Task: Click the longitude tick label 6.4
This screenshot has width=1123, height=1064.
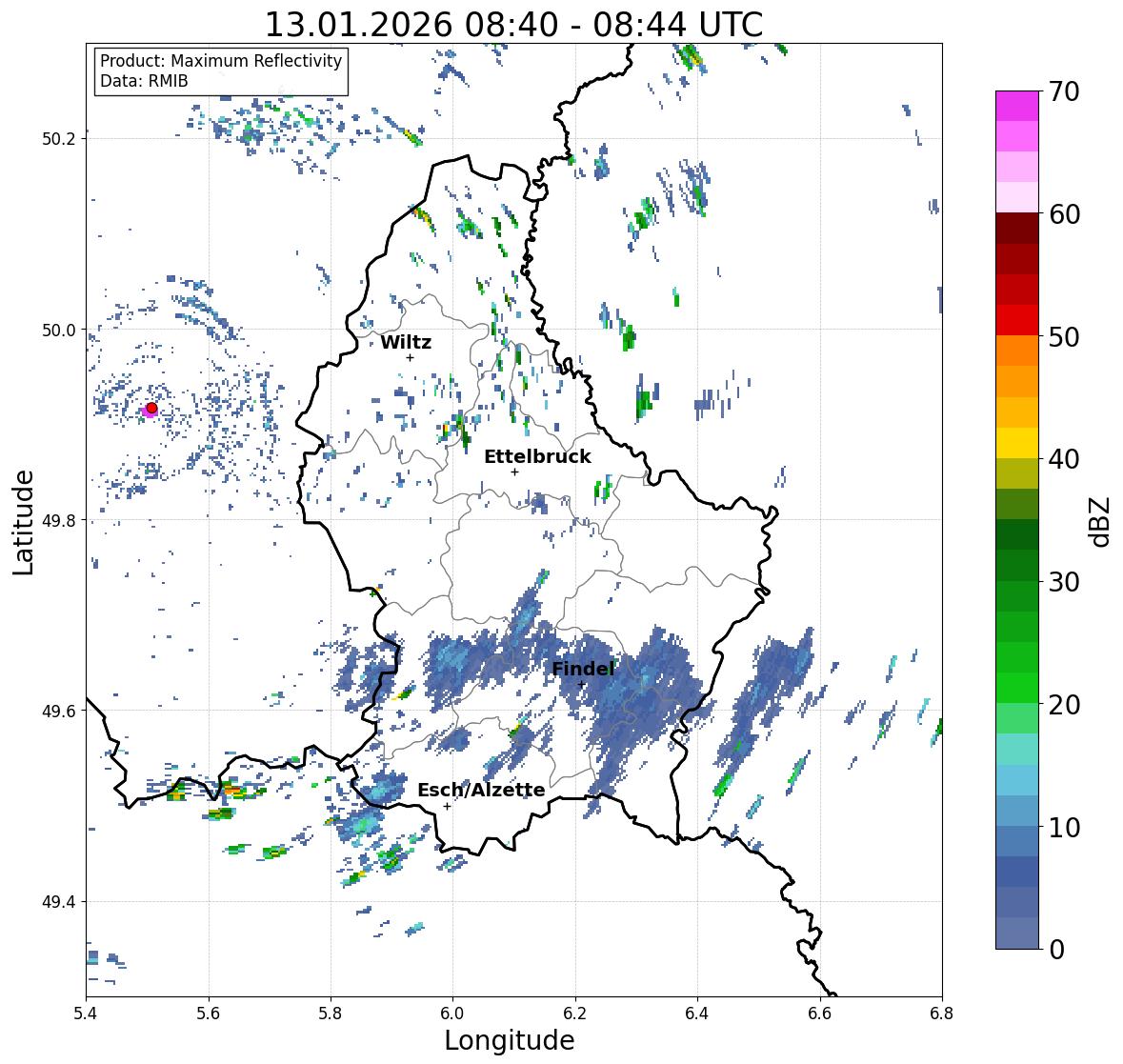Action: click(697, 1013)
